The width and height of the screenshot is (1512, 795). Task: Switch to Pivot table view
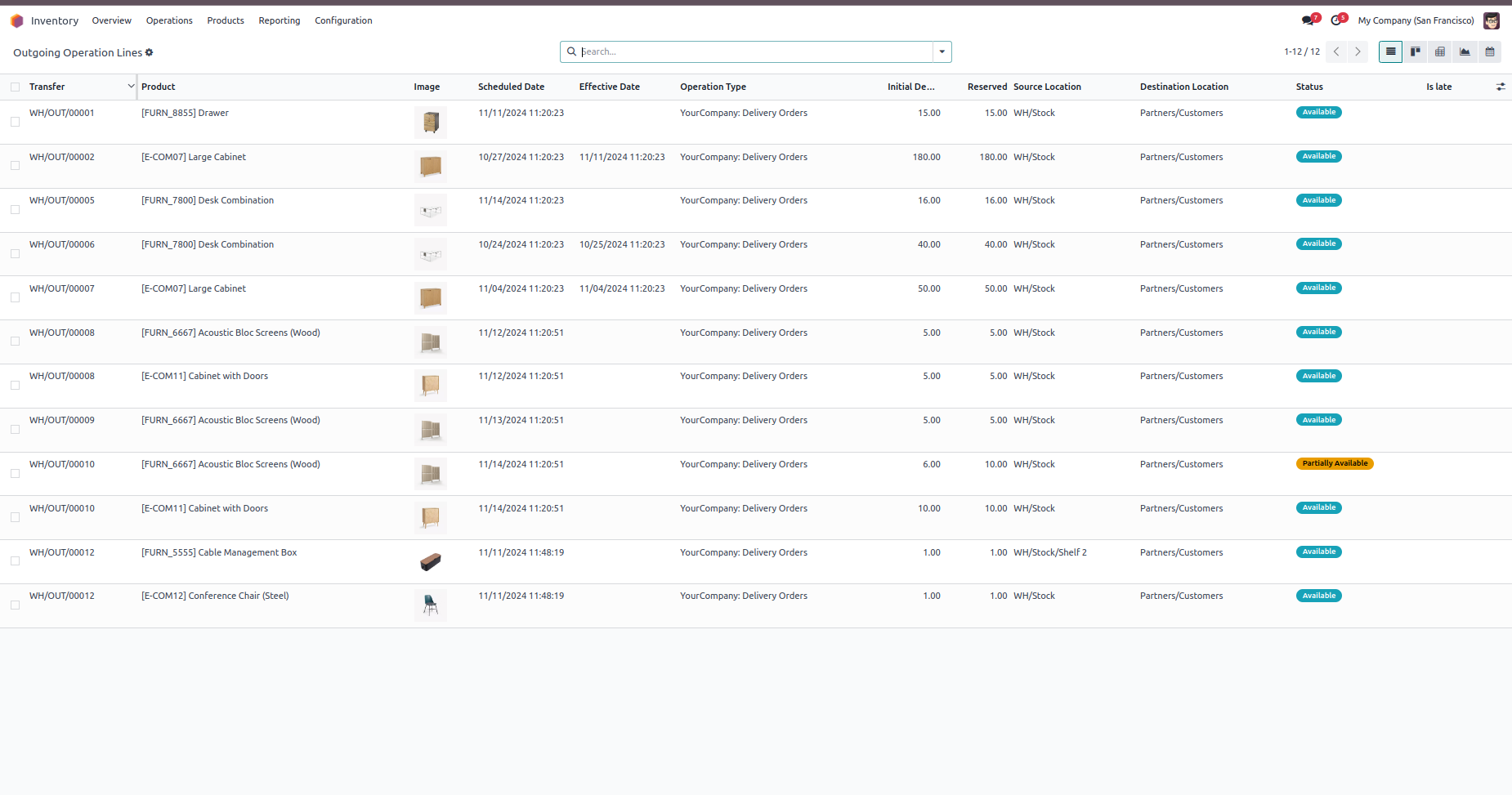(1440, 51)
